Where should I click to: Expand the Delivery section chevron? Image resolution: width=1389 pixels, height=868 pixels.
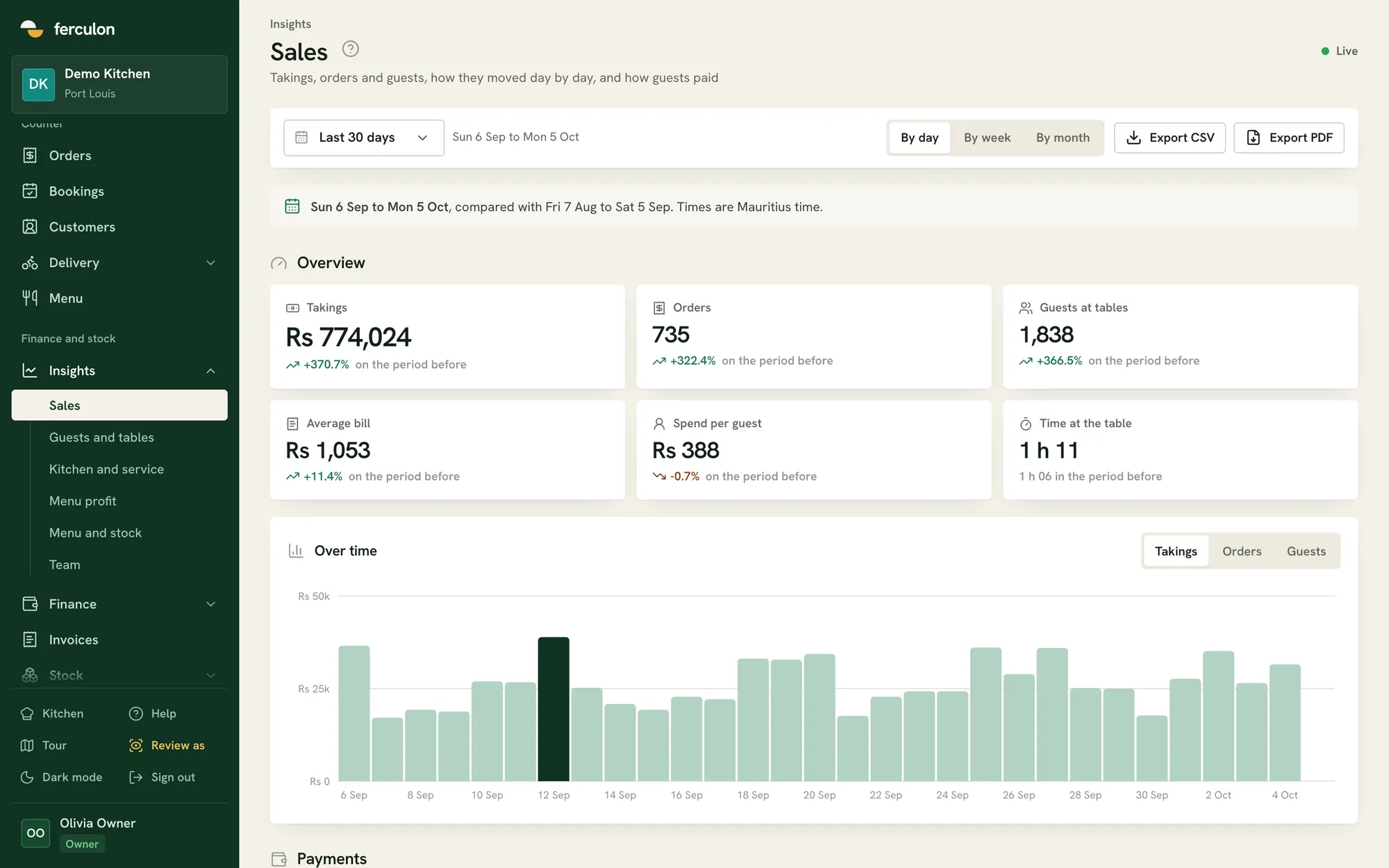tap(211, 262)
